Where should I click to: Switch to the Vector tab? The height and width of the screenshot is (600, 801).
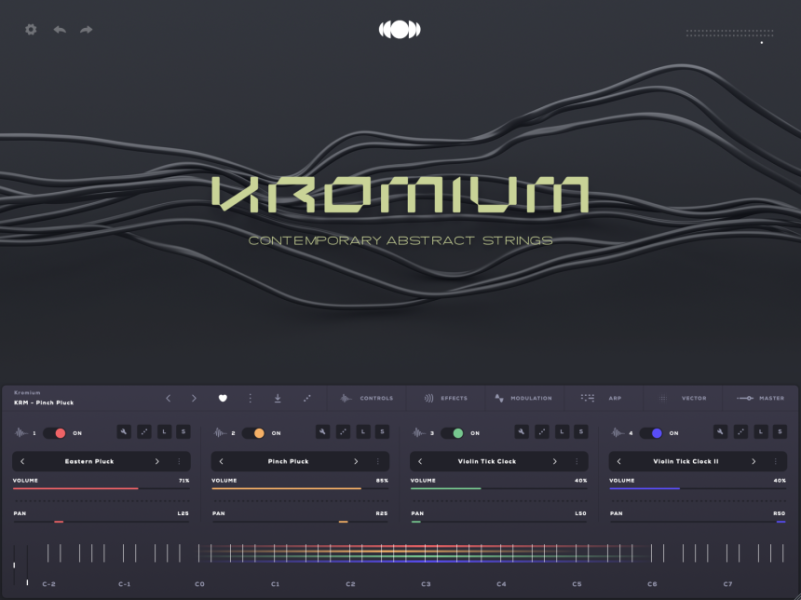[x=683, y=398]
